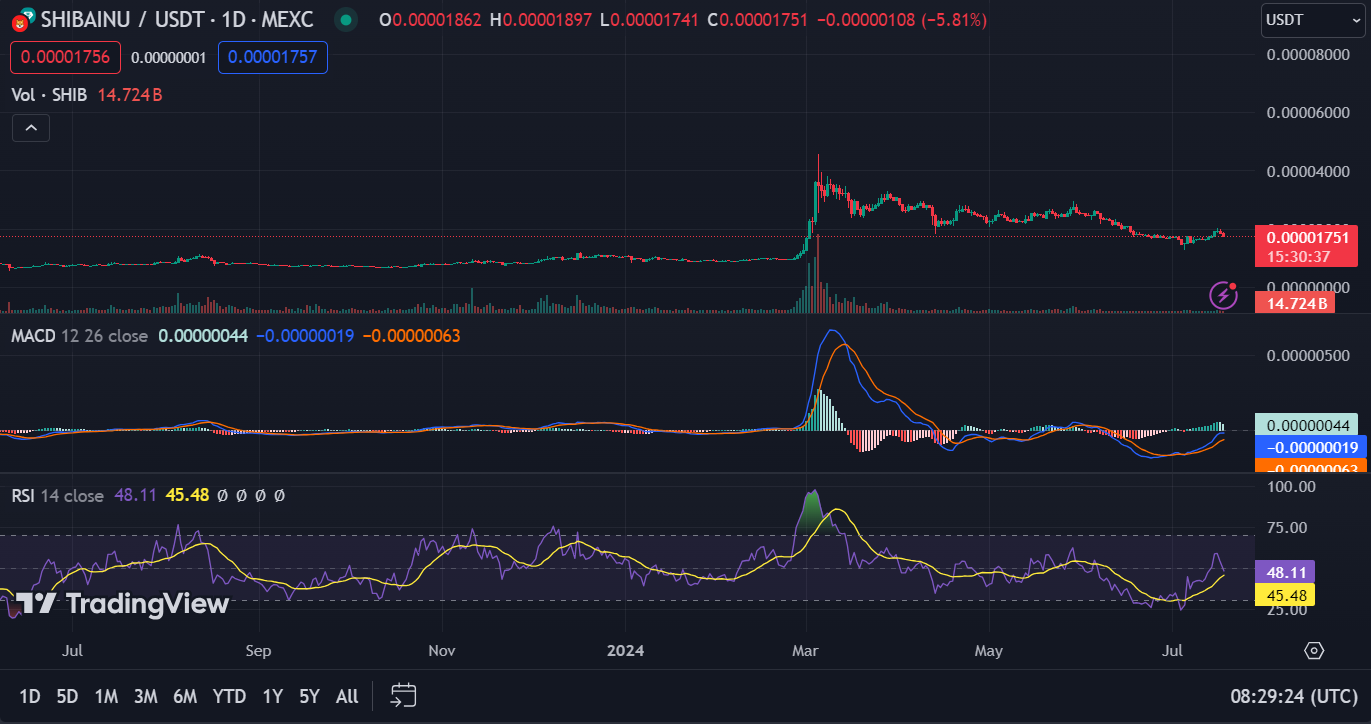
Task: Click the 08:29:24 (UTC) timezone clock
Action: [x=1294, y=696]
